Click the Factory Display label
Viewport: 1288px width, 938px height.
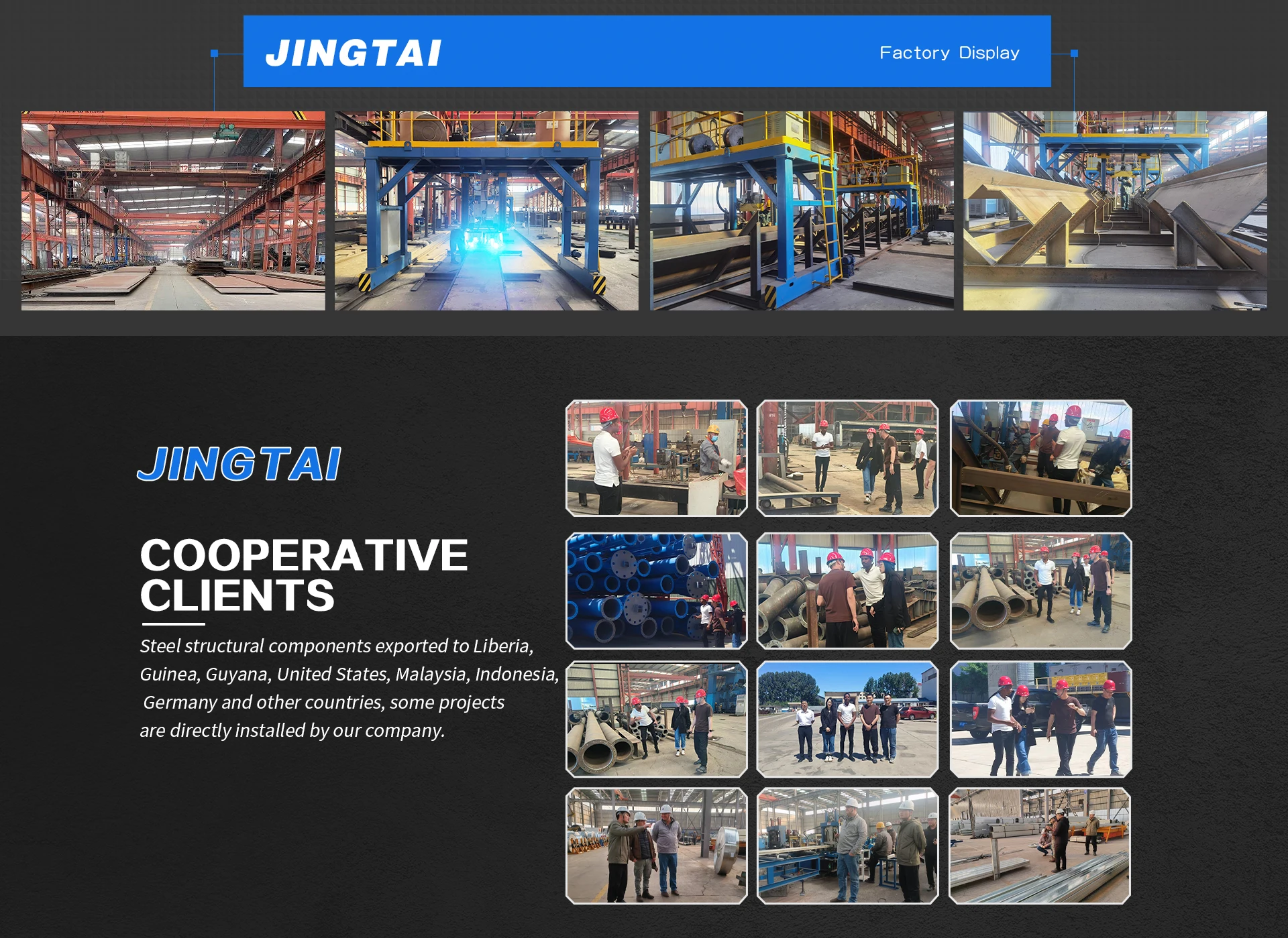pyautogui.click(x=949, y=52)
